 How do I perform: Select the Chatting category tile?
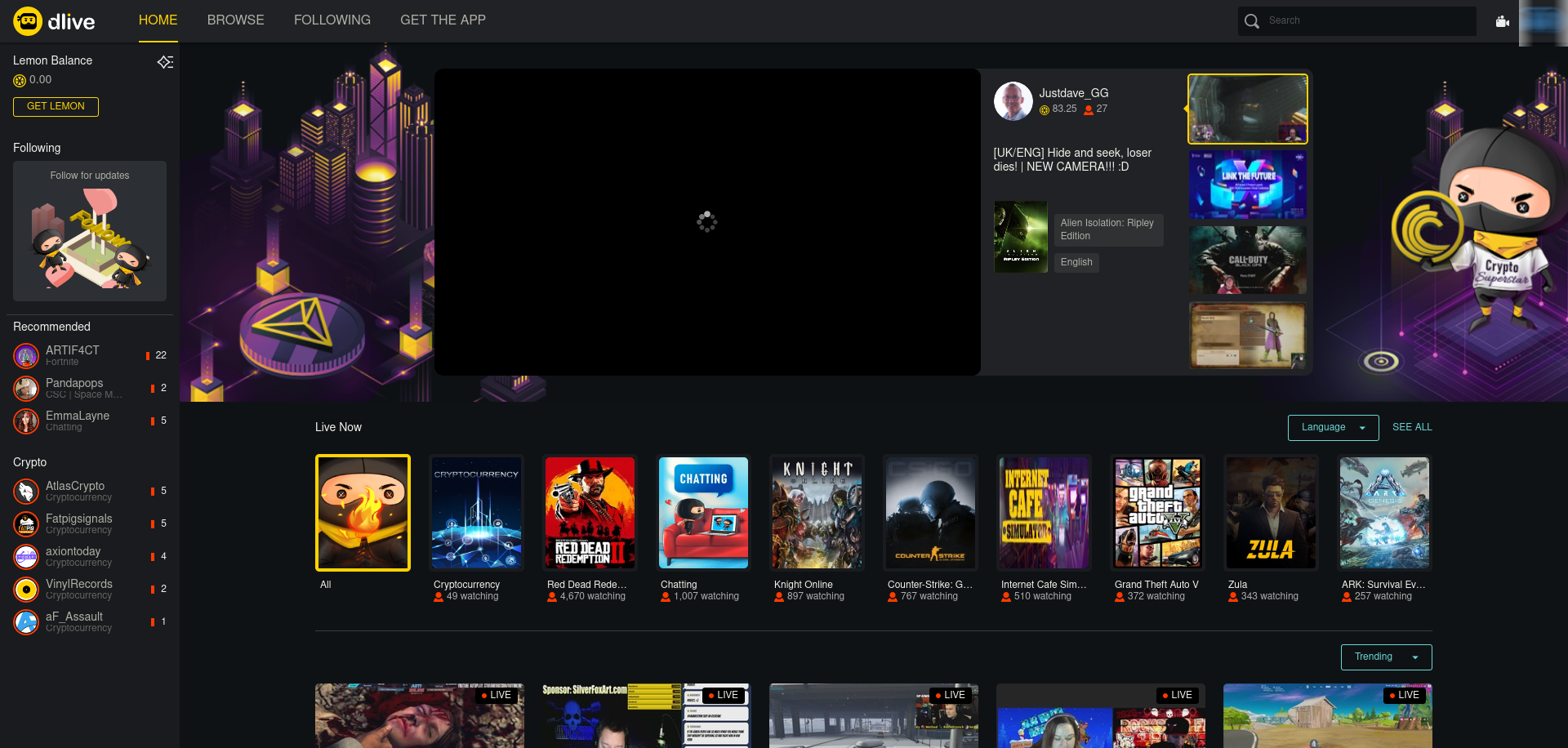point(703,513)
